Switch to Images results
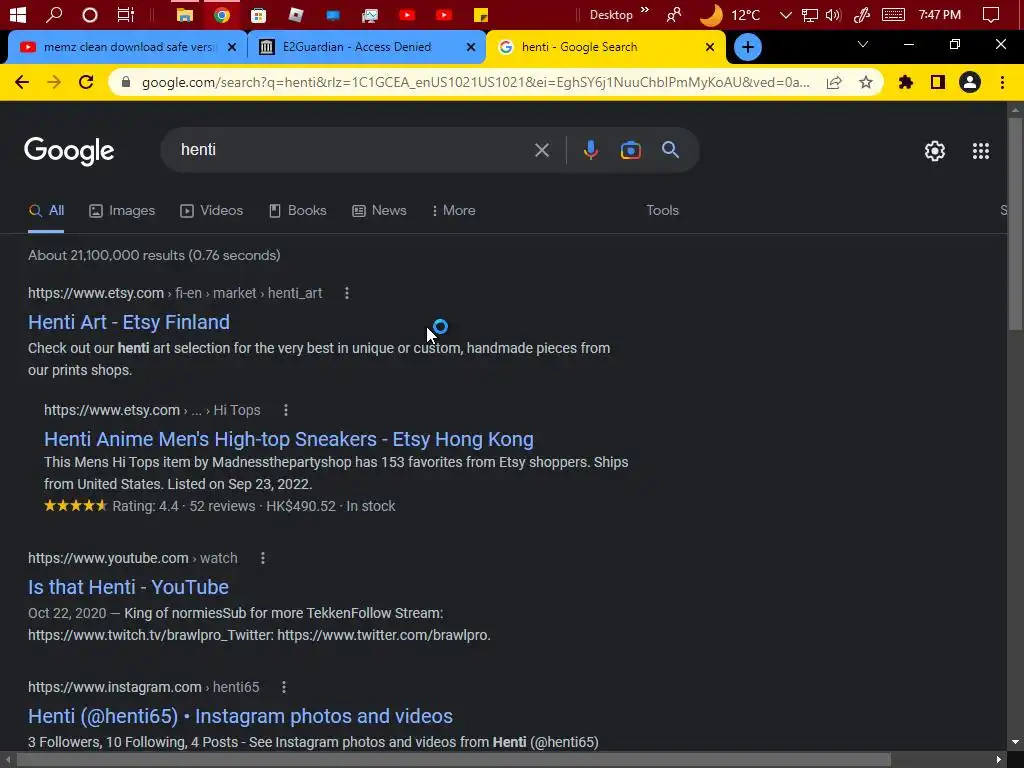The height and width of the screenshot is (768, 1024). (122, 210)
